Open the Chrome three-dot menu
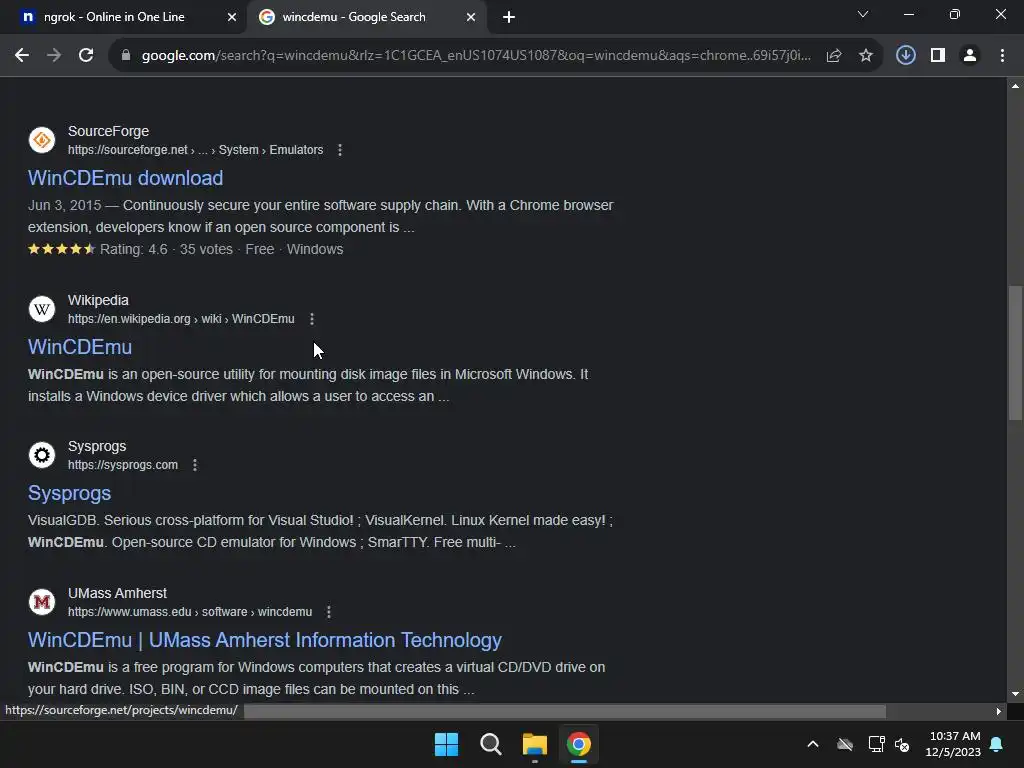This screenshot has width=1024, height=768. click(1002, 56)
